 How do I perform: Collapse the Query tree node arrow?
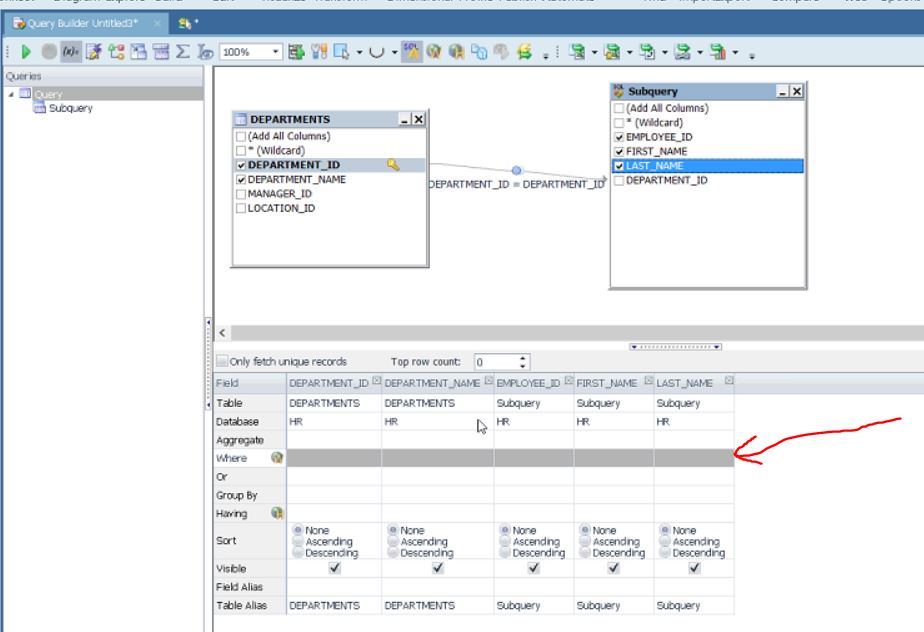tap(11, 94)
